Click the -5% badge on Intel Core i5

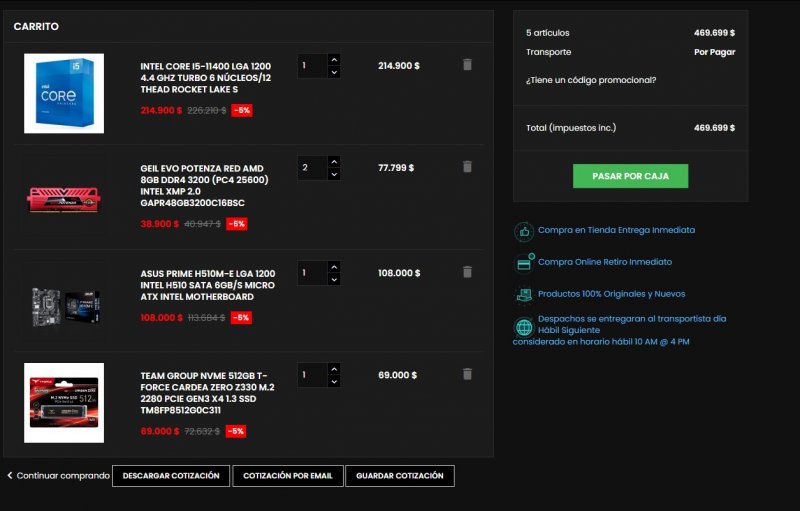(242, 110)
